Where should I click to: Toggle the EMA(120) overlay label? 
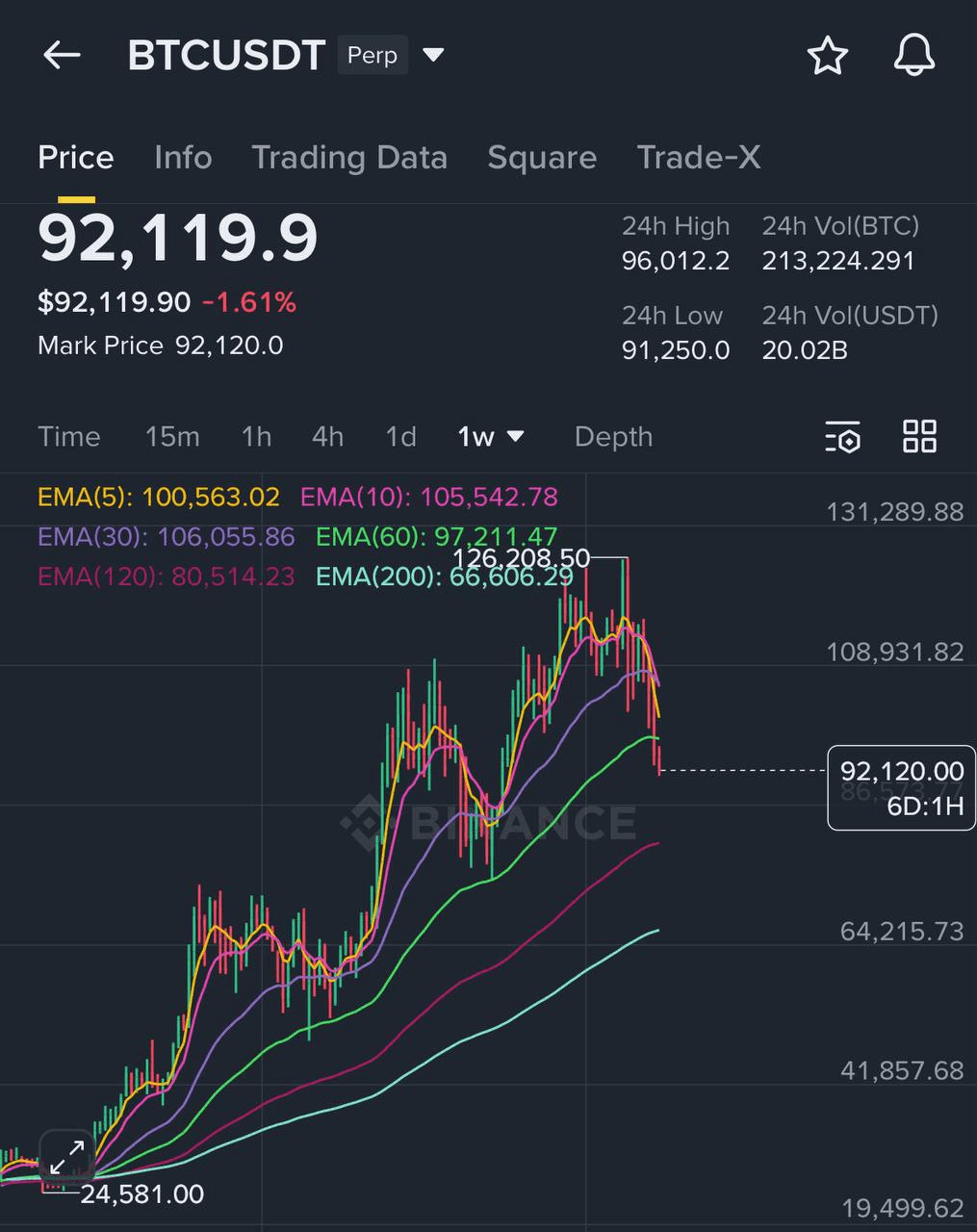(164, 577)
